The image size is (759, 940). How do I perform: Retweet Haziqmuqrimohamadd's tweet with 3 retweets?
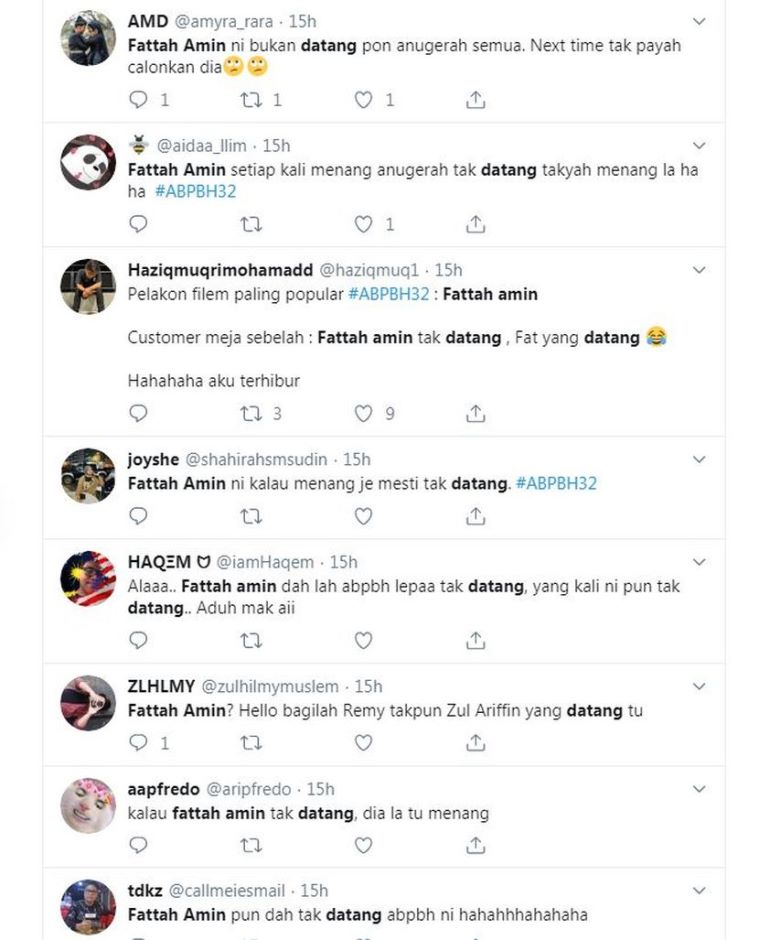pos(252,413)
